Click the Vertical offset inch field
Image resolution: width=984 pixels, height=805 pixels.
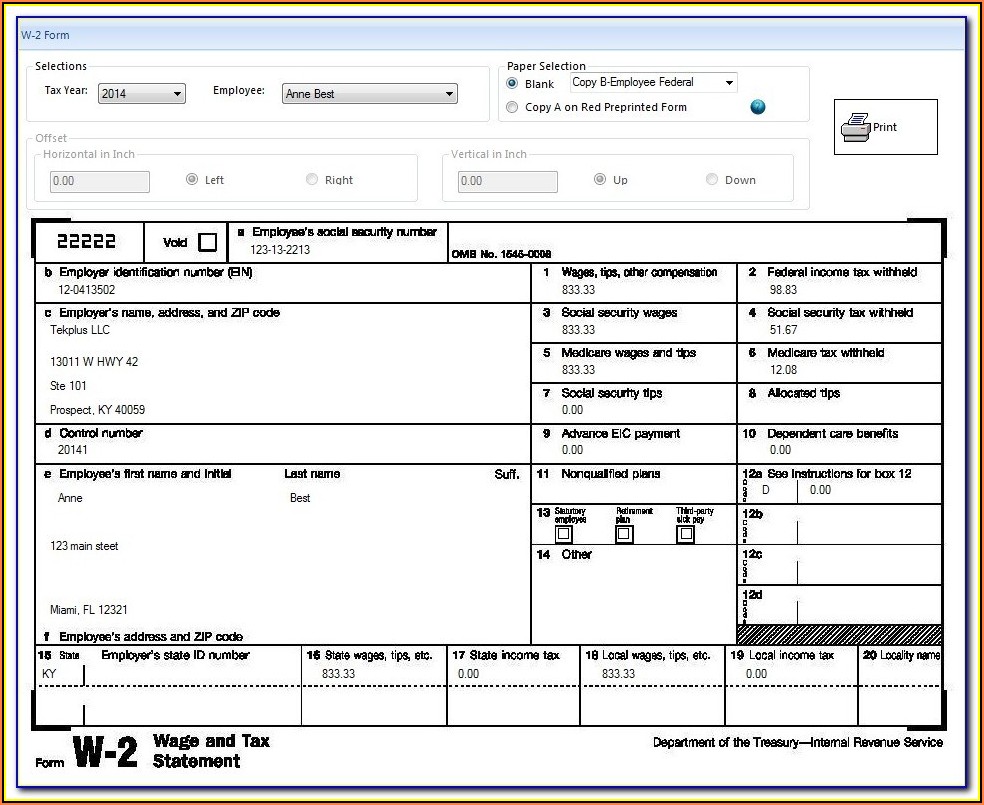coord(507,181)
